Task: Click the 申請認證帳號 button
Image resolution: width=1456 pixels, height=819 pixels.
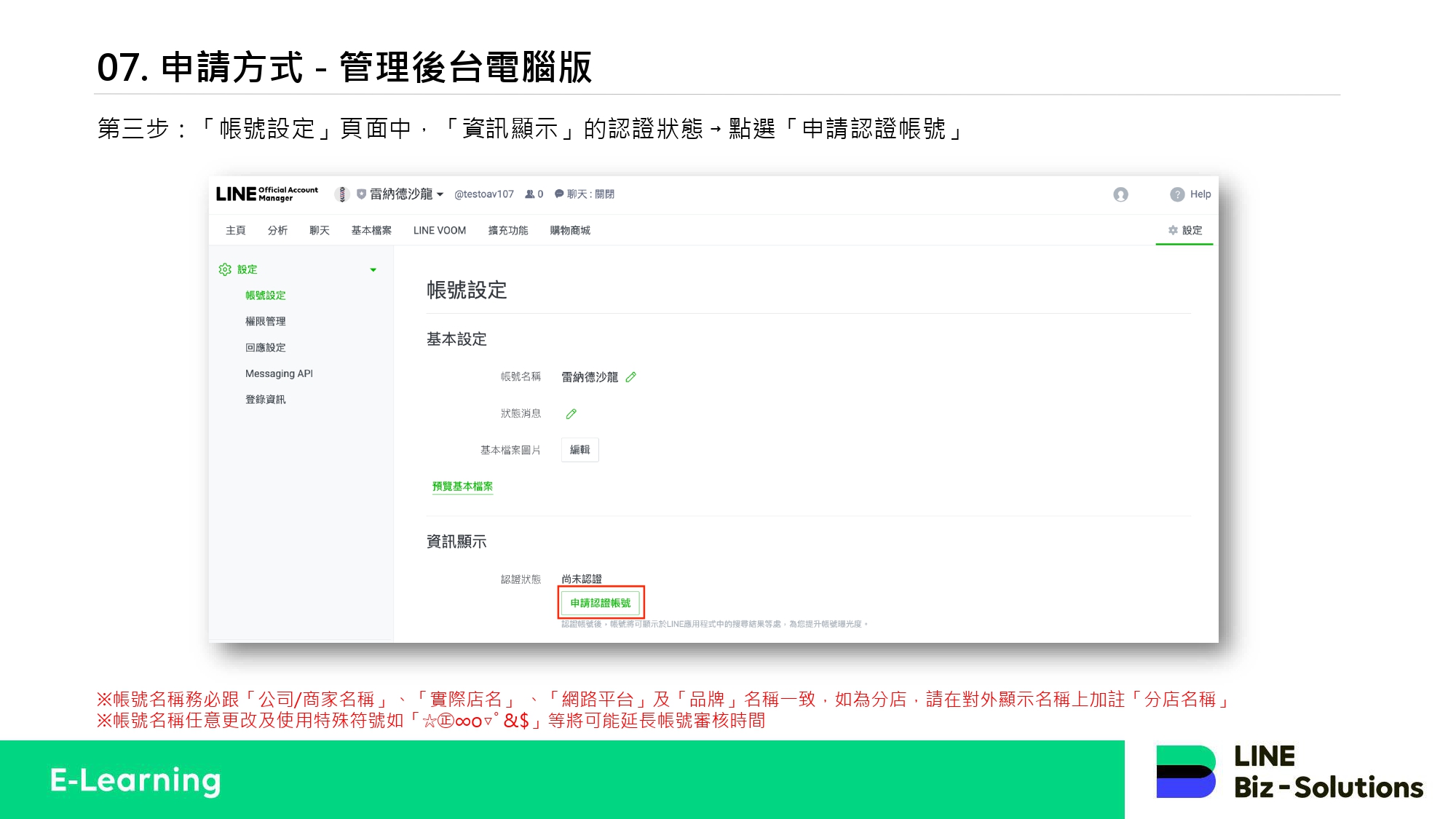Action: click(601, 603)
